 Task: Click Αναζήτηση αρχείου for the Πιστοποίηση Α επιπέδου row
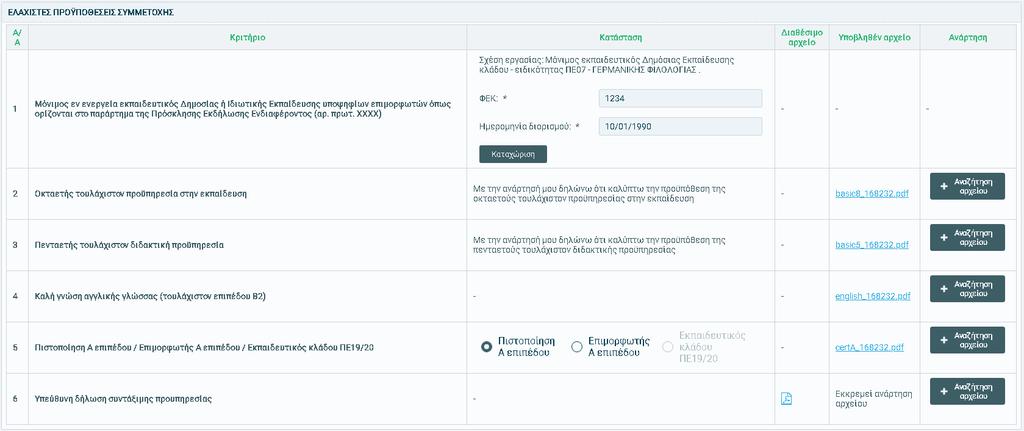point(967,340)
